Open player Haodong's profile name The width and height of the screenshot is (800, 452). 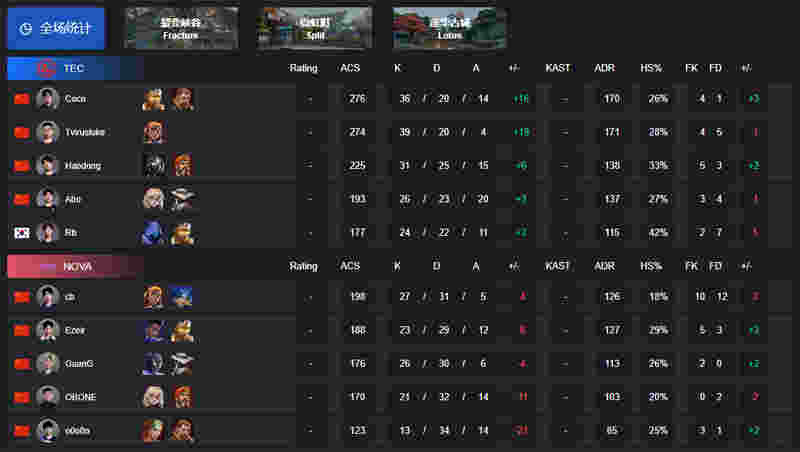[x=83, y=166]
